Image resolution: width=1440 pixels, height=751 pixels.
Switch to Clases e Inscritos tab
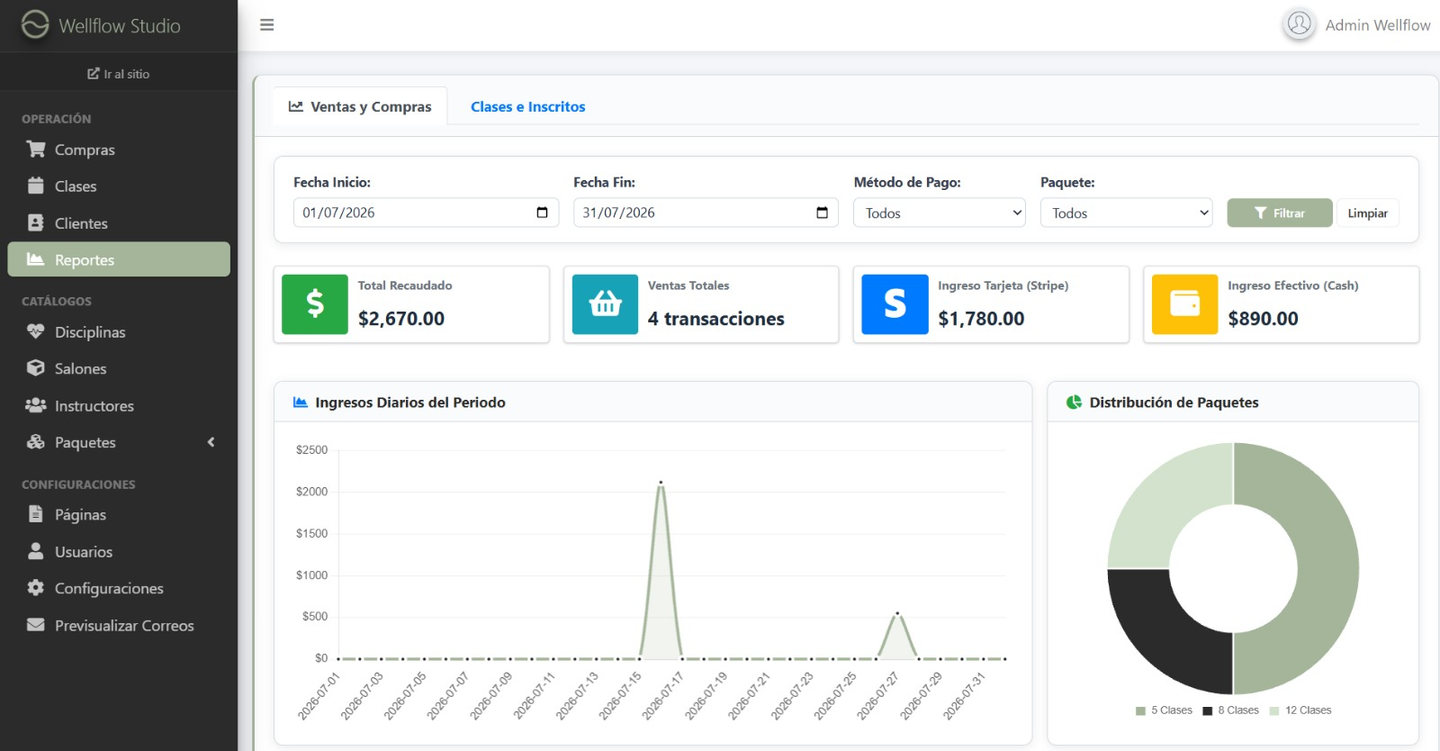(528, 106)
